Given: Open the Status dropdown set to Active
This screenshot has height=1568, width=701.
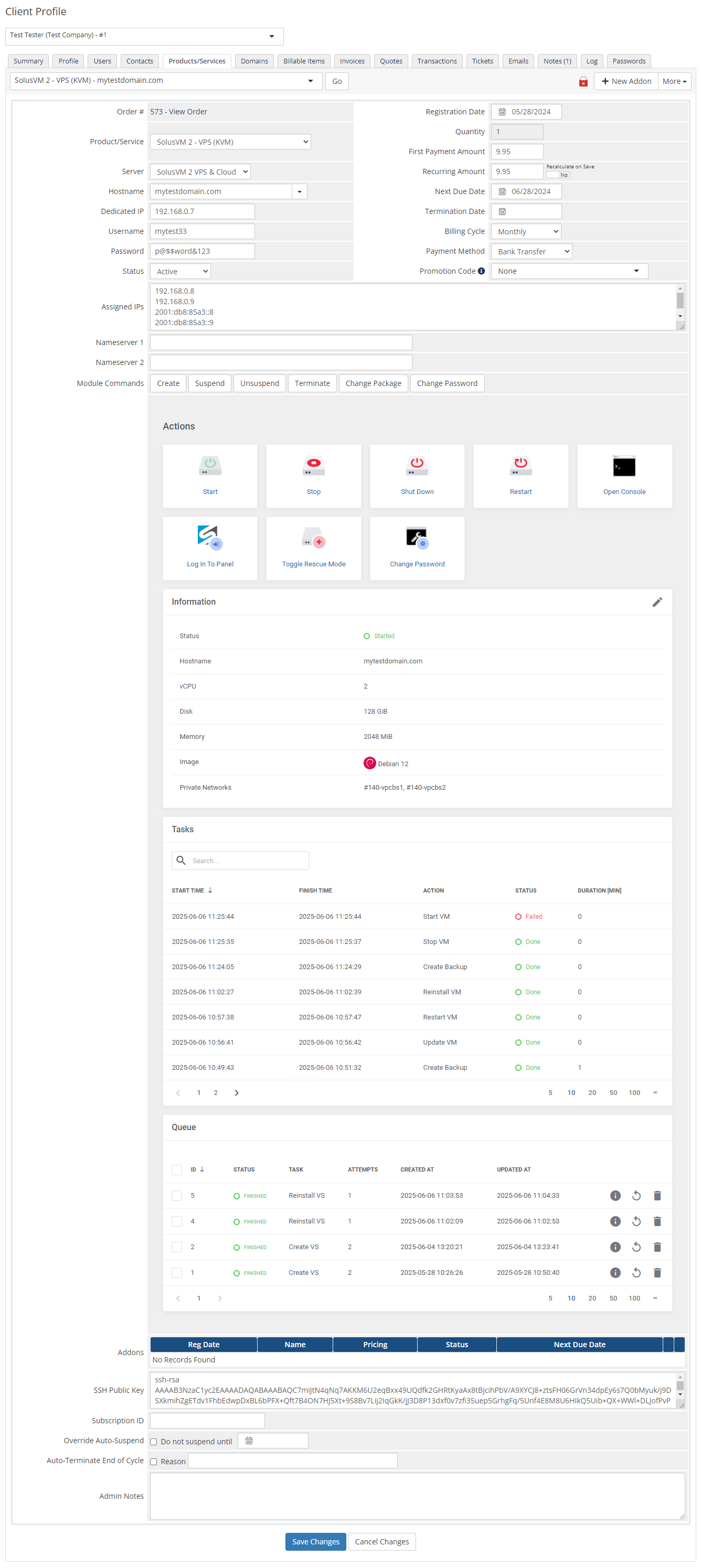Looking at the screenshot, I should tap(179, 272).
